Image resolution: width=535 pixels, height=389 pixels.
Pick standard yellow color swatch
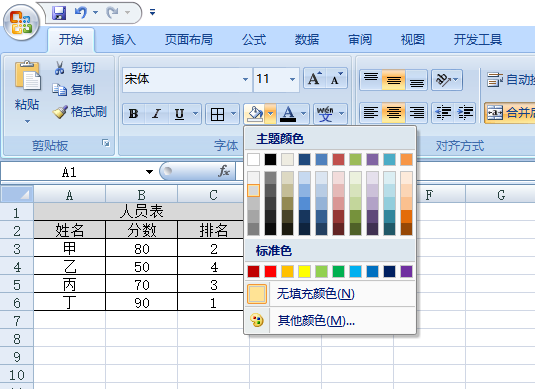coord(304,272)
